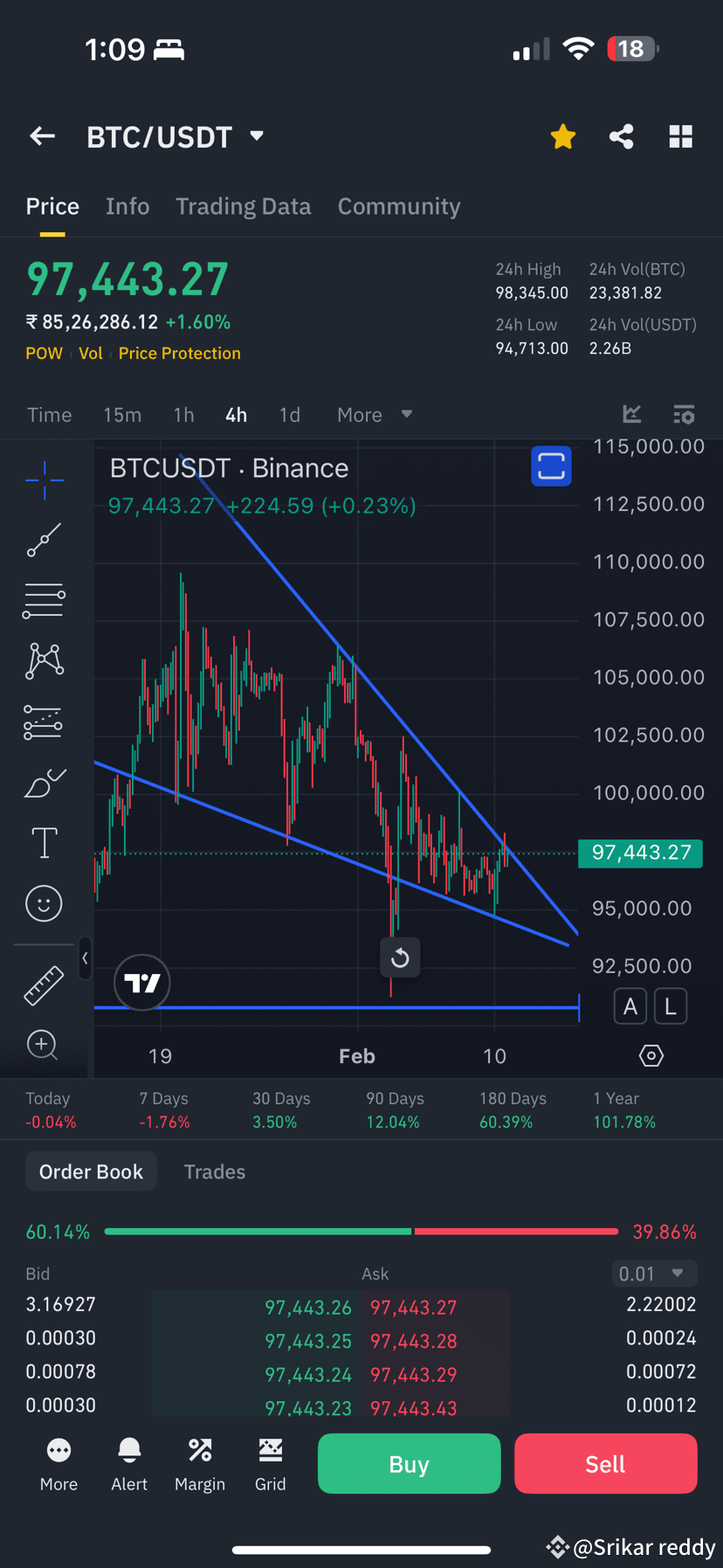Select ask price 97,443.29
The height and width of the screenshot is (1568, 723).
[x=414, y=1375]
